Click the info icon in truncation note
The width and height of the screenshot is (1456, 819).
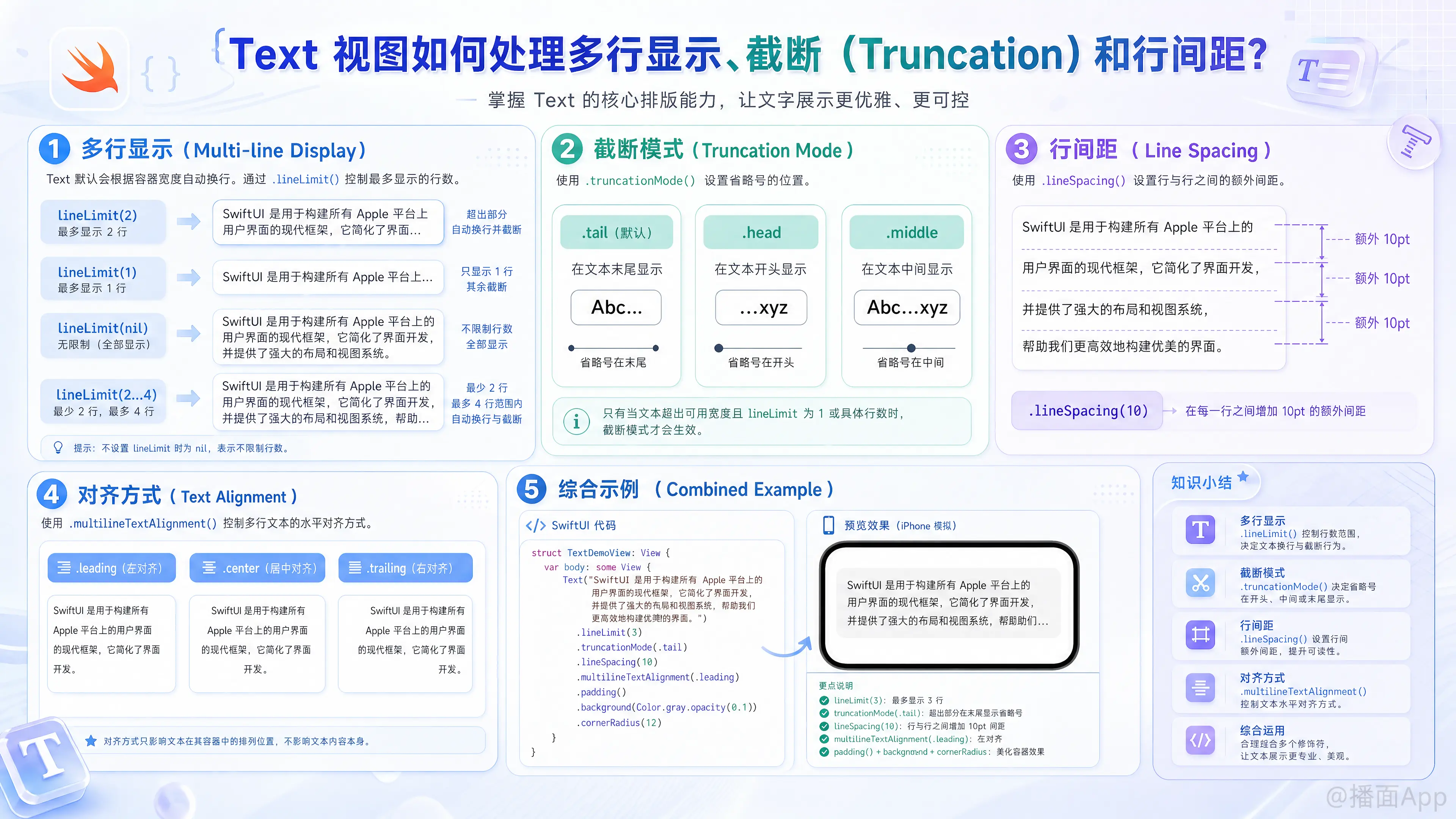click(576, 421)
